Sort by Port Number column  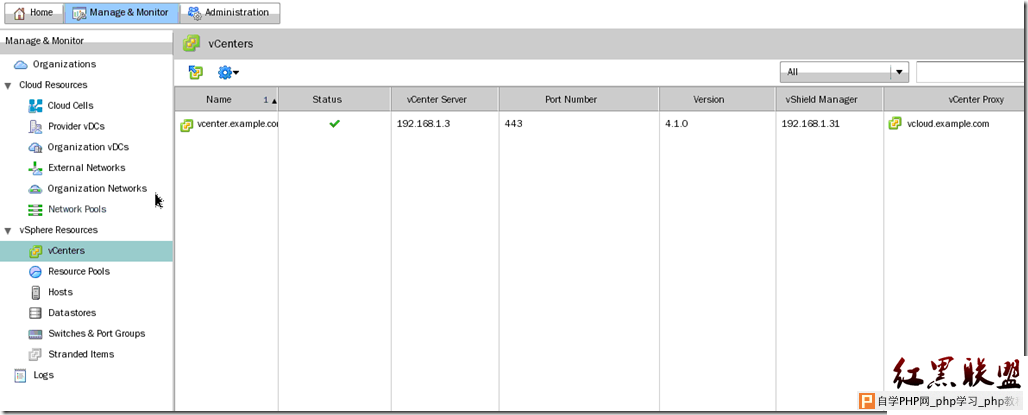pos(579,100)
